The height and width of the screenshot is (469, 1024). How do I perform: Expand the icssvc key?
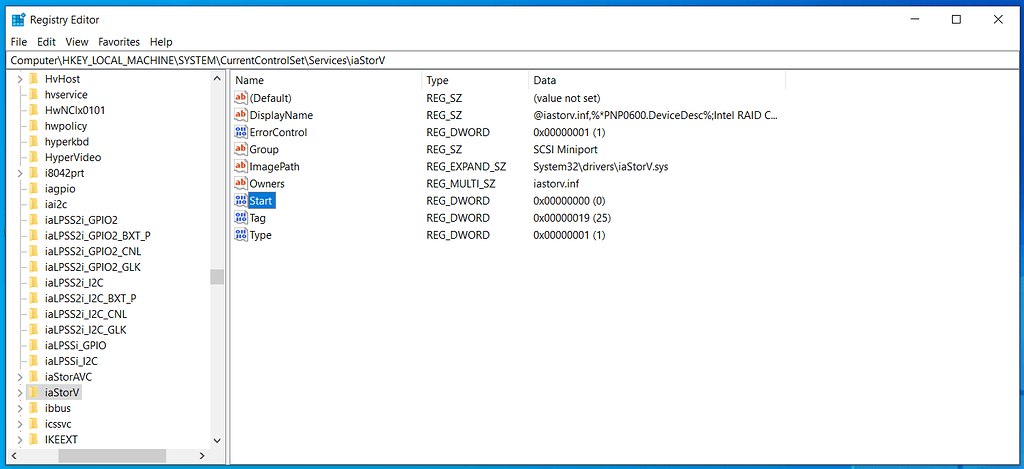pos(20,424)
